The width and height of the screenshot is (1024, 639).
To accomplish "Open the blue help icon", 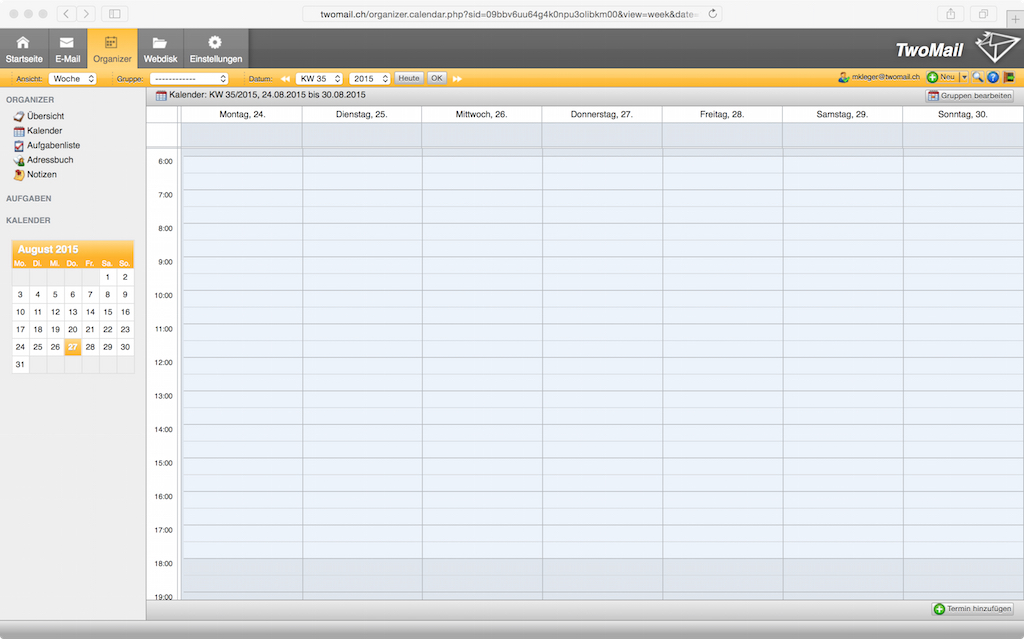I will [993, 77].
